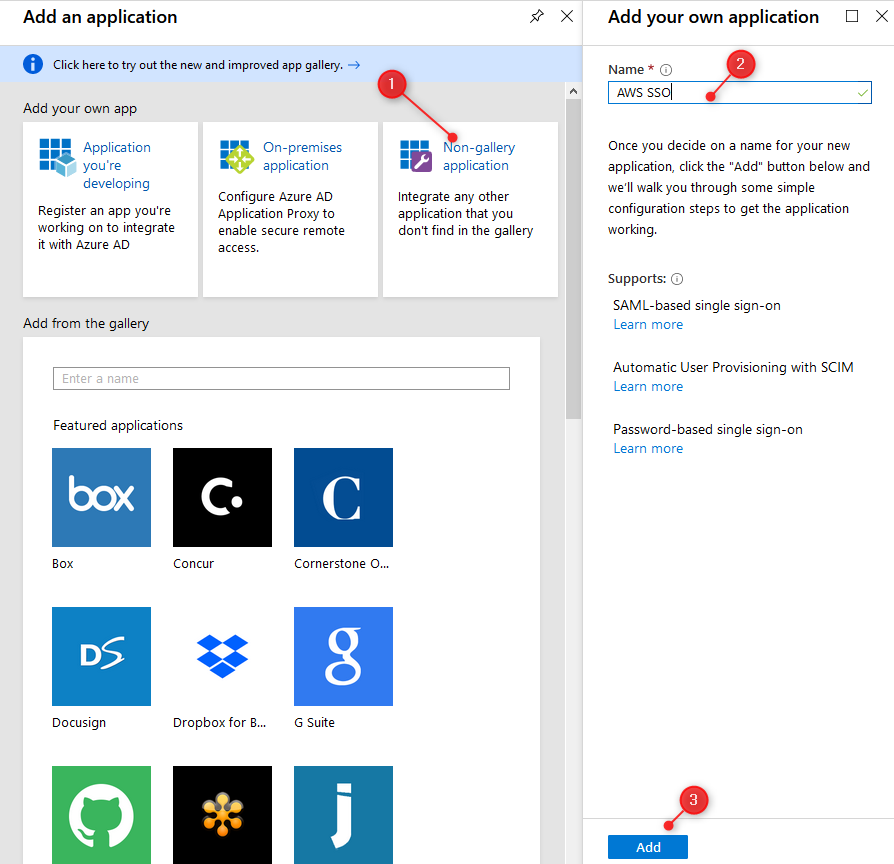Click the Box label text
This screenshot has width=894, height=864.
(x=63, y=563)
